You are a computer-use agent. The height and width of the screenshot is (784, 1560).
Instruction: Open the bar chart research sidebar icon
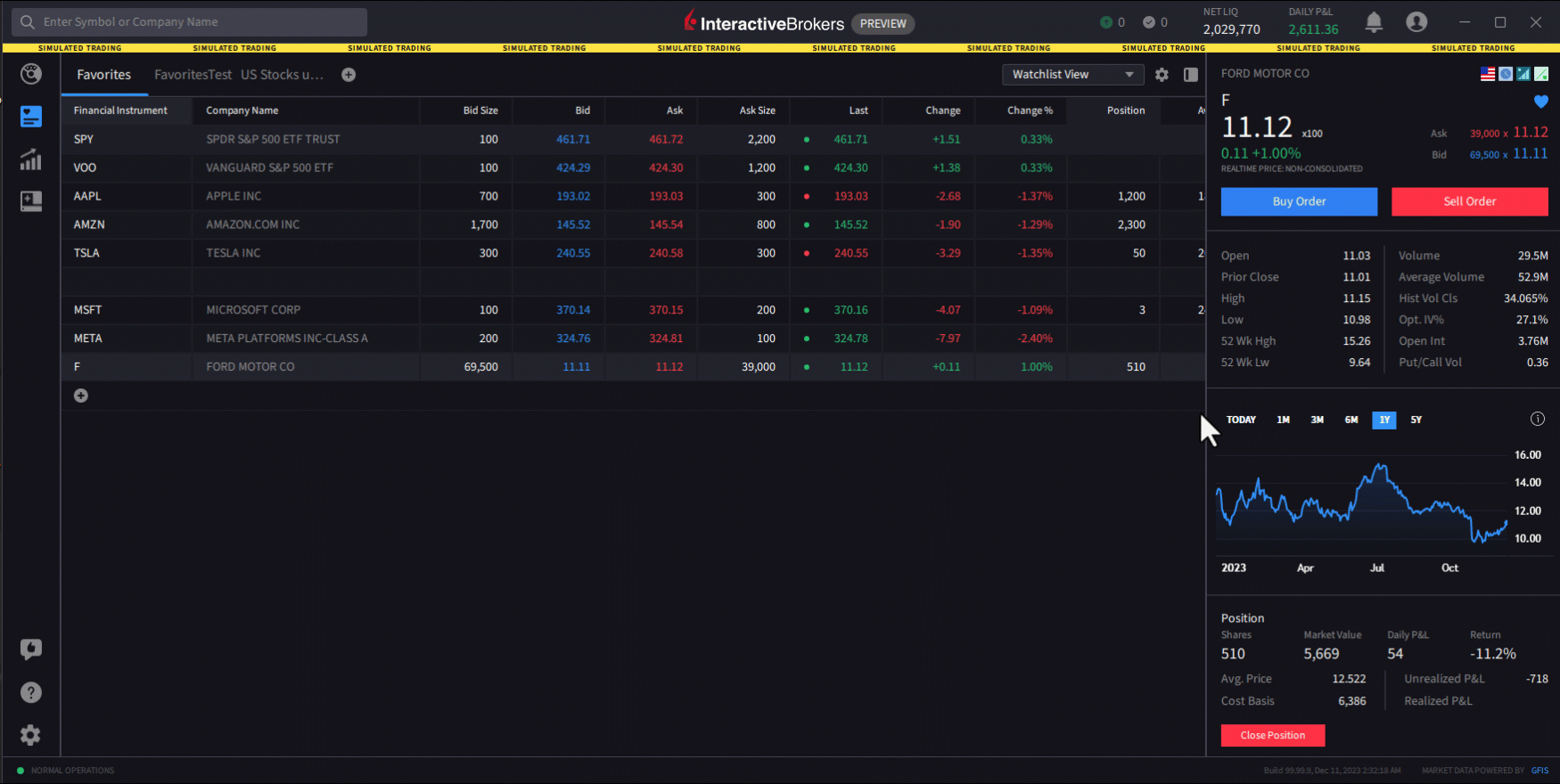pyautogui.click(x=31, y=159)
